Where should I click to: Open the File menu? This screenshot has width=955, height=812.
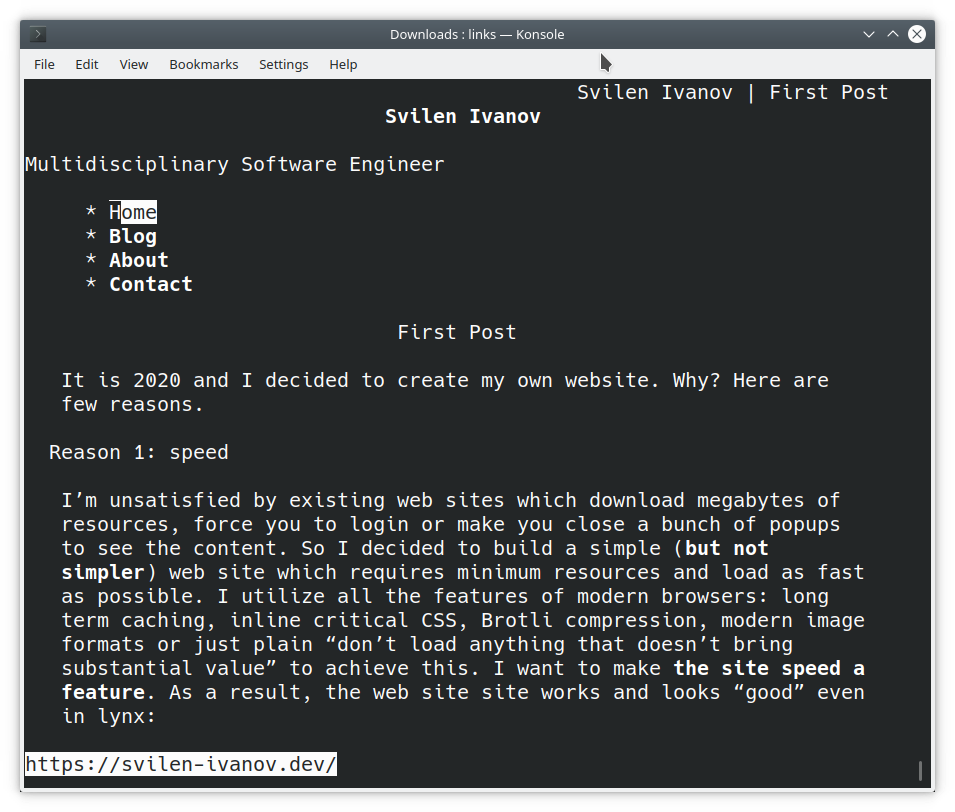tap(44, 65)
